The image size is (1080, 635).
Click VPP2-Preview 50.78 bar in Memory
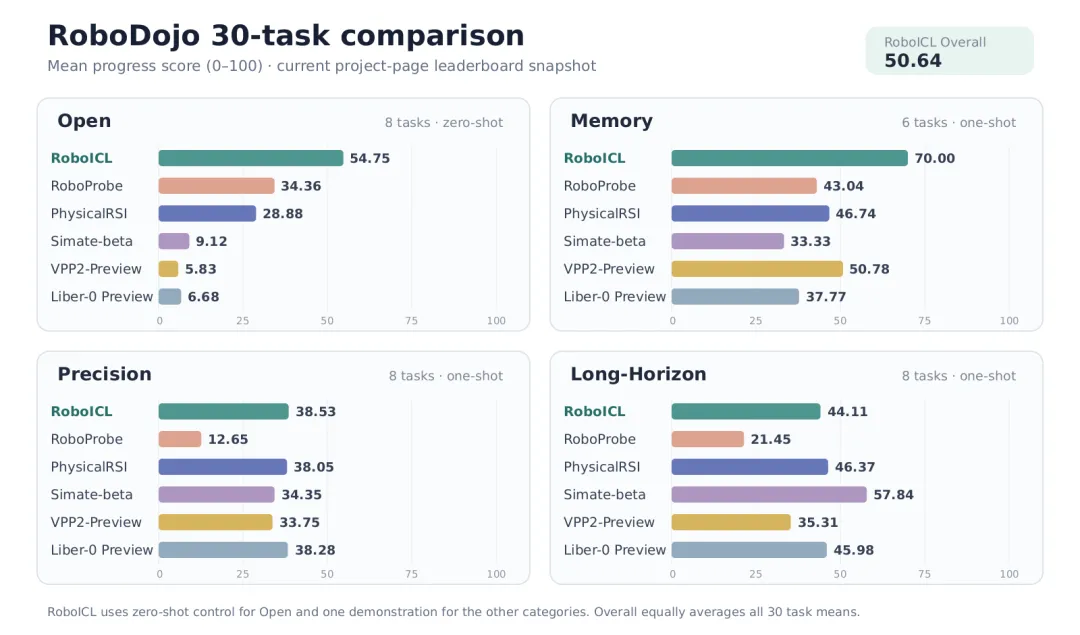coord(757,269)
